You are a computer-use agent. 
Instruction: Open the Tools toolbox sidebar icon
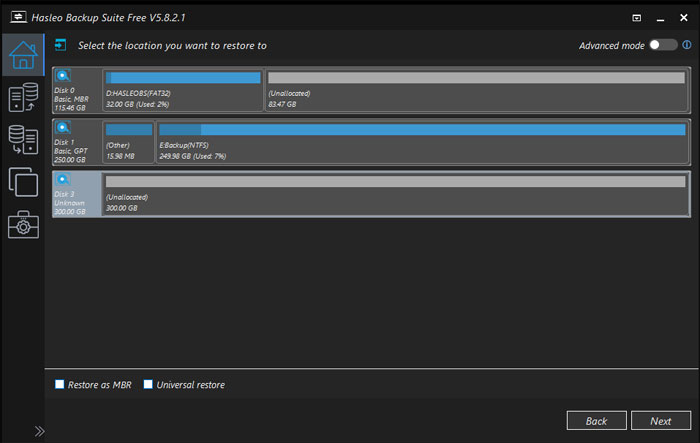[23, 225]
